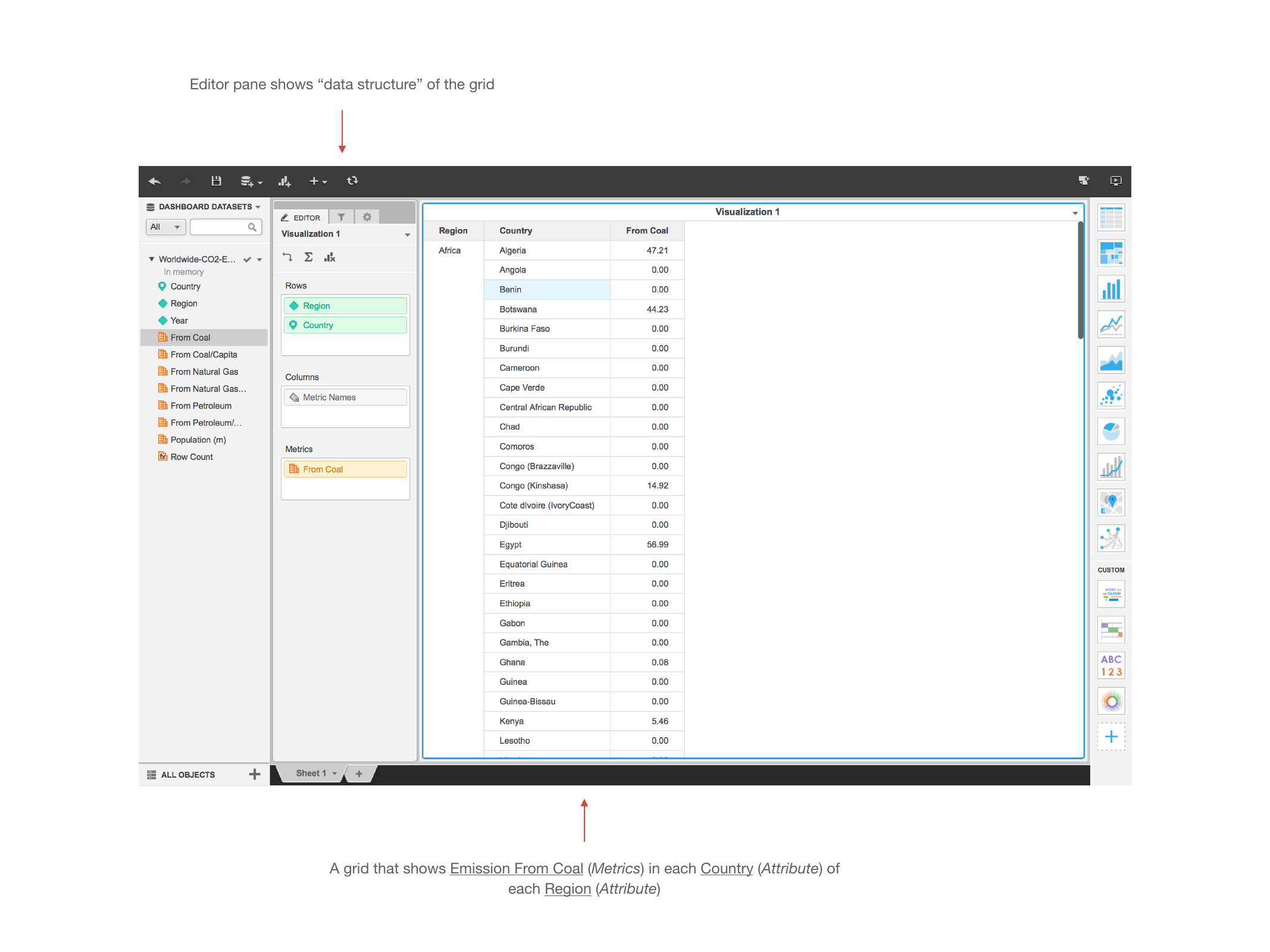Open the Add Data dropdown icon
The image size is (1270, 952).
tap(251, 181)
